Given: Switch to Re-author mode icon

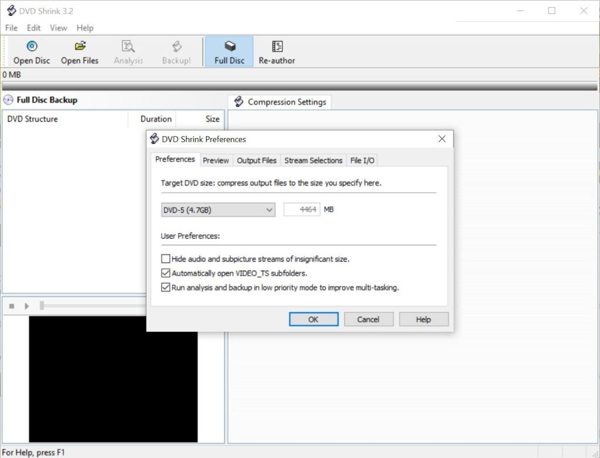Looking at the screenshot, I should tap(277, 46).
